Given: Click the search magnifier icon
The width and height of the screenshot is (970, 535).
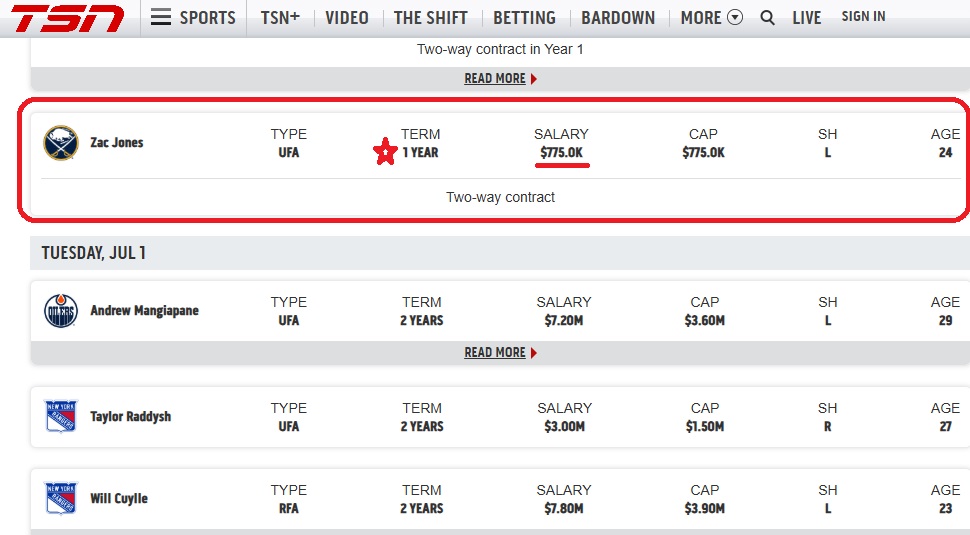Looking at the screenshot, I should [767, 17].
